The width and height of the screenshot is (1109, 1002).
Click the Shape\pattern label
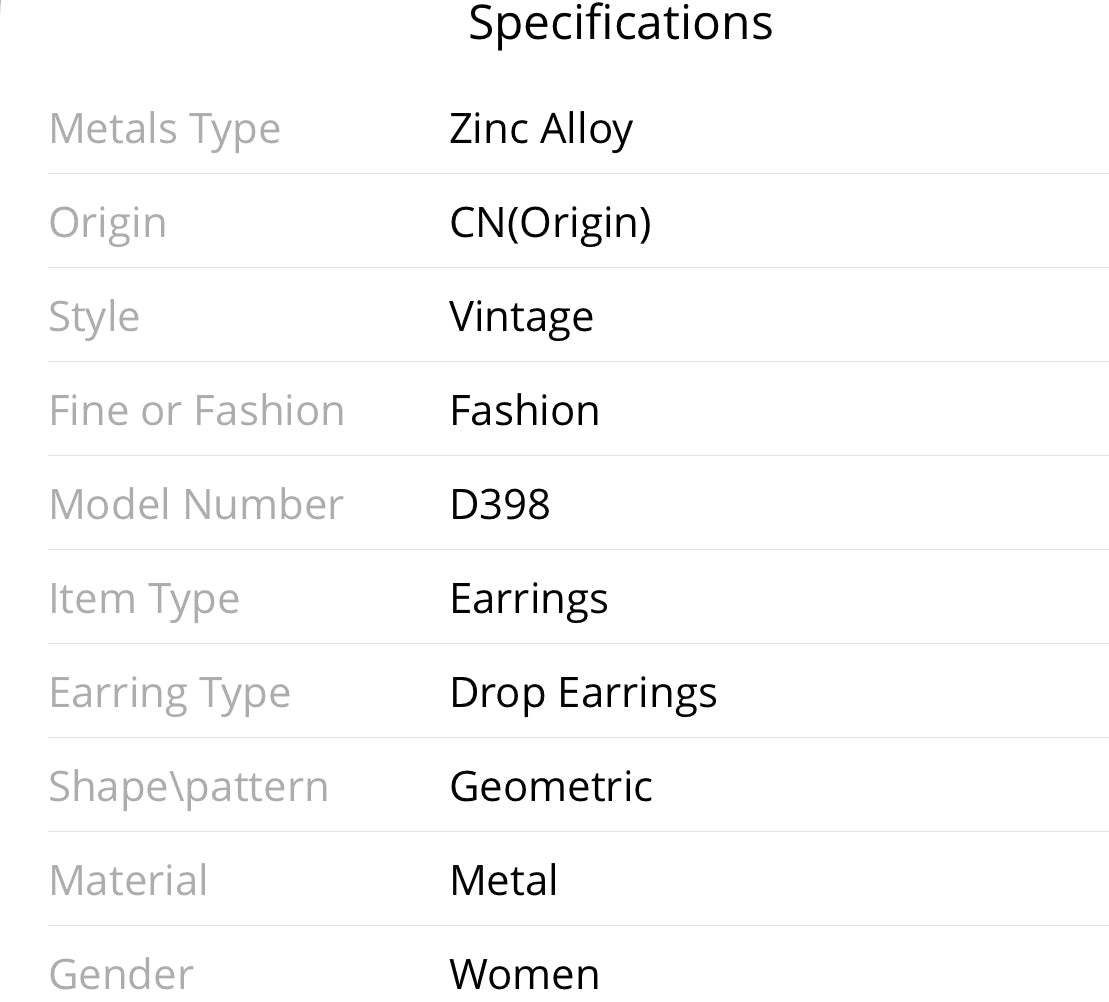(x=189, y=788)
